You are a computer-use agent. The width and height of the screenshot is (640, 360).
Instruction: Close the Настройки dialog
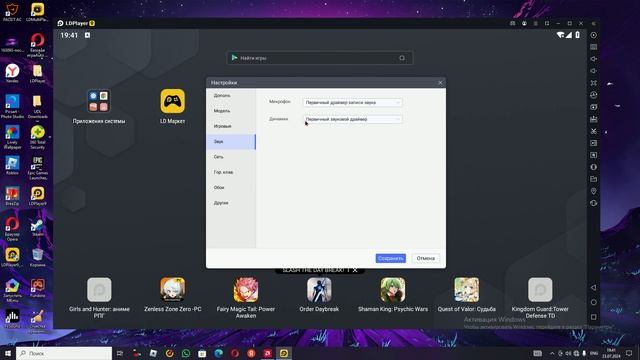coord(440,83)
